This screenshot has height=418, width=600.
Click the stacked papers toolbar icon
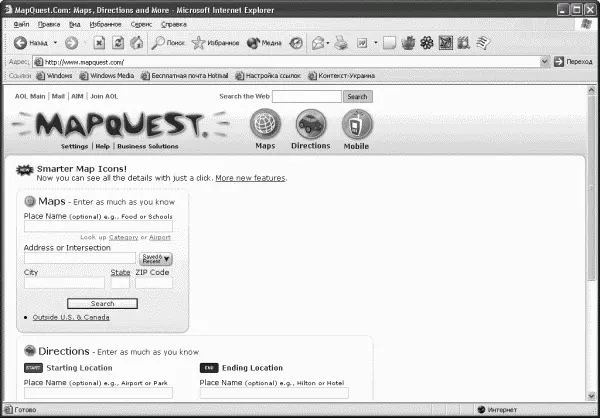(x=483, y=43)
